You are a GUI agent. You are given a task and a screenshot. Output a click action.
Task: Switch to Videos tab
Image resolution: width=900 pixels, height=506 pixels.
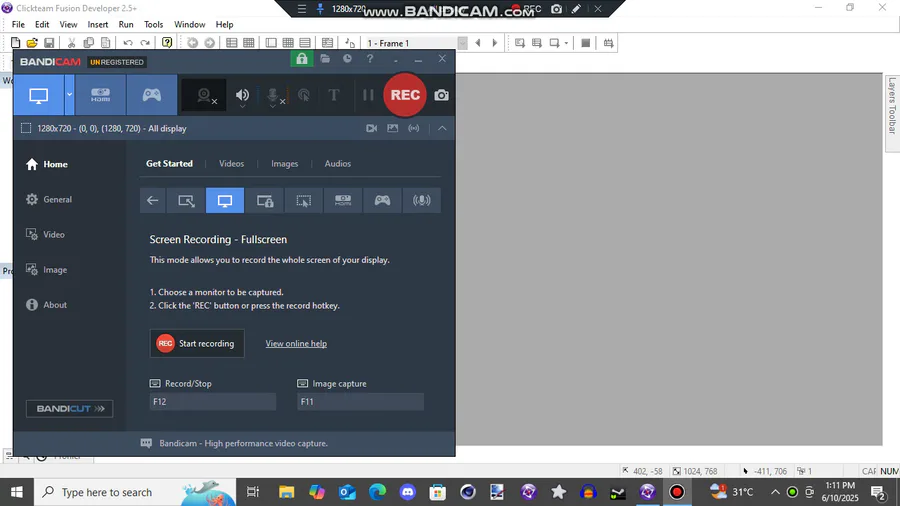(231, 164)
